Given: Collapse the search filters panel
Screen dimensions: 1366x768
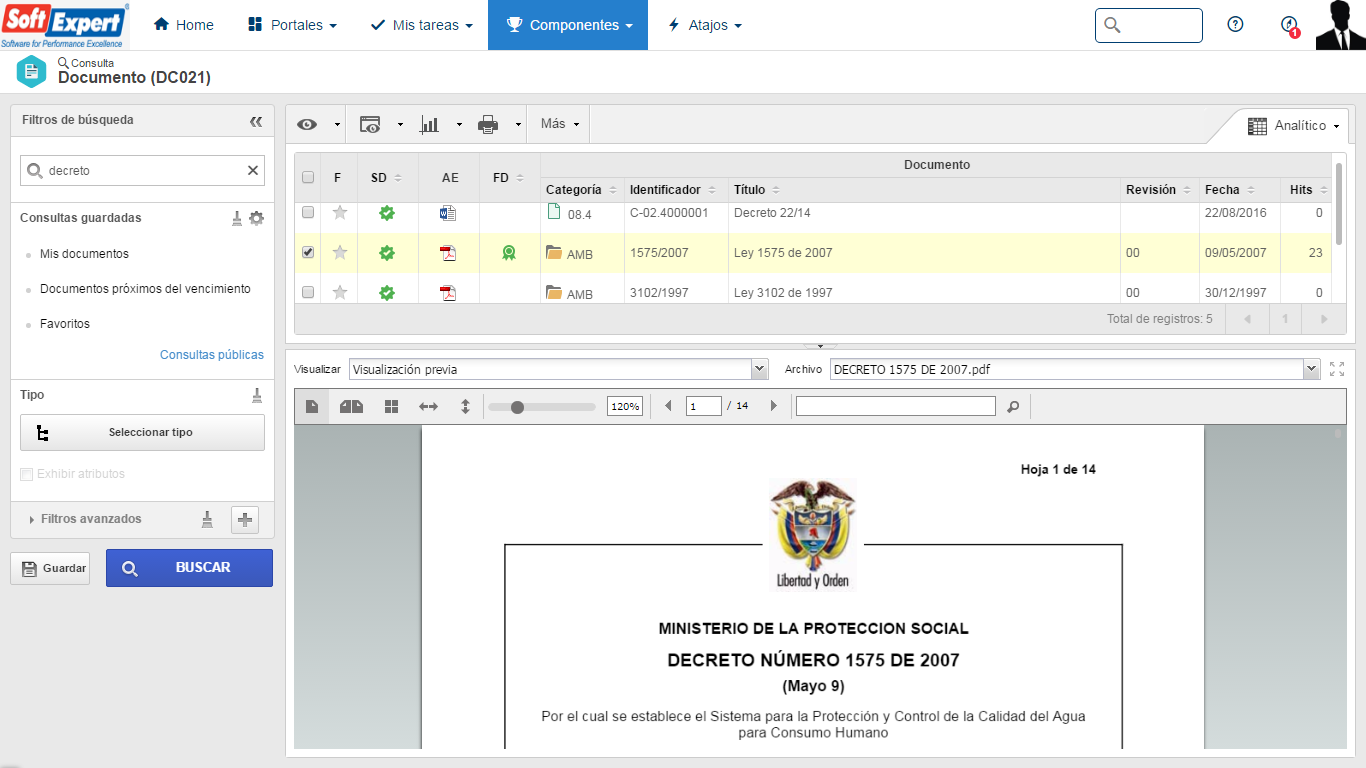Looking at the screenshot, I should tap(256, 121).
